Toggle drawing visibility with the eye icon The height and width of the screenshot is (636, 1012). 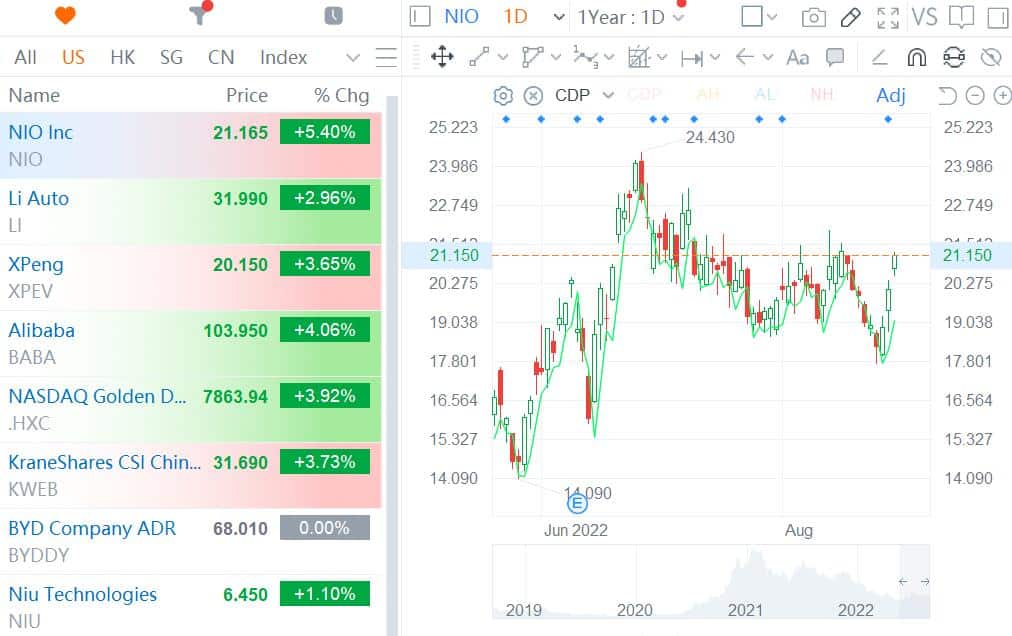[x=991, y=57]
